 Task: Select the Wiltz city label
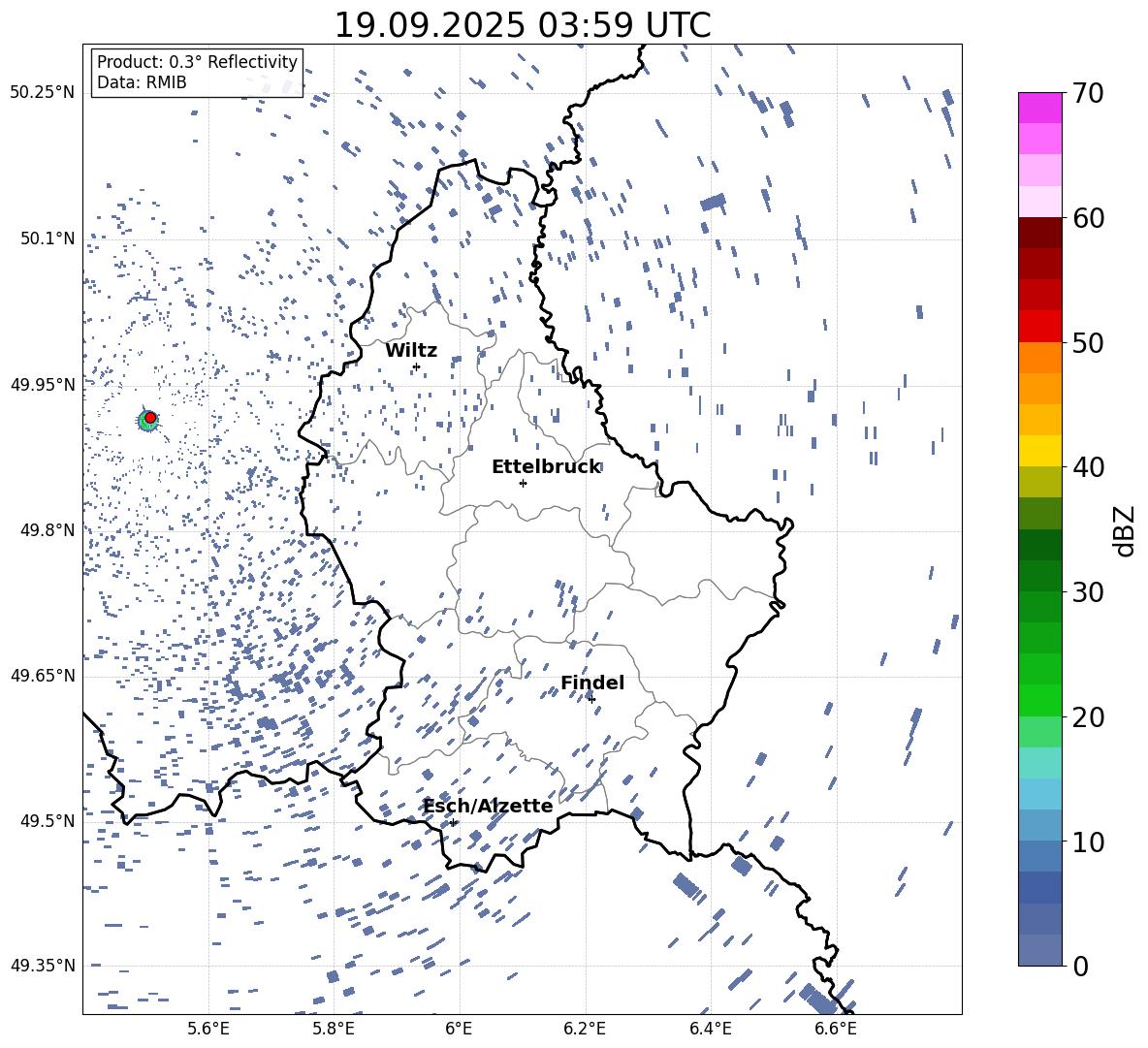pyautogui.click(x=411, y=351)
